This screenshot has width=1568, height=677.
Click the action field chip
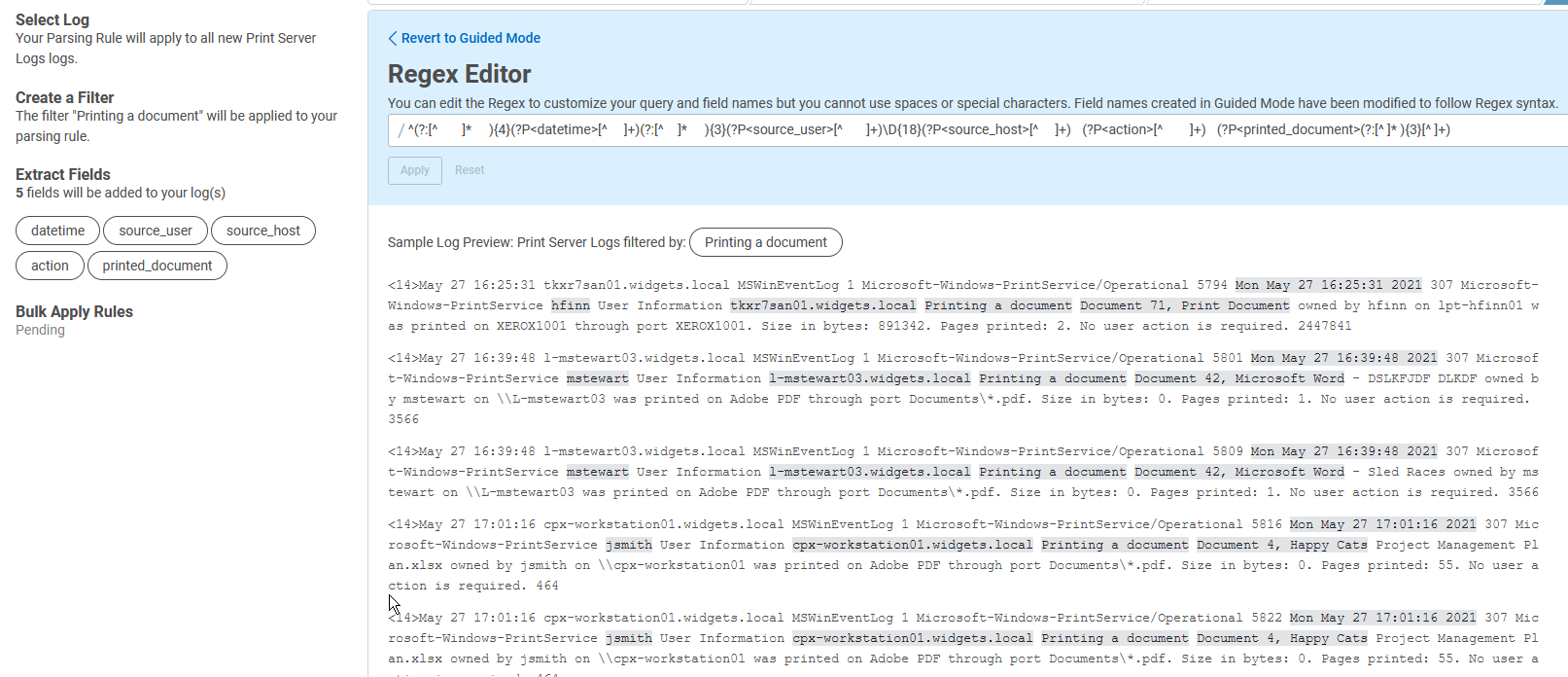(x=50, y=266)
